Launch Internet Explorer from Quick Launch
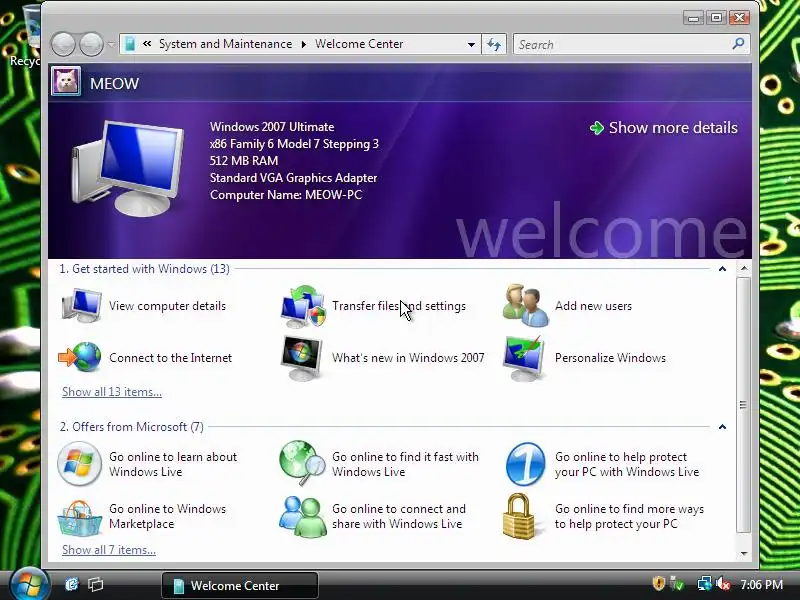The image size is (800, 600). [71, 584]
